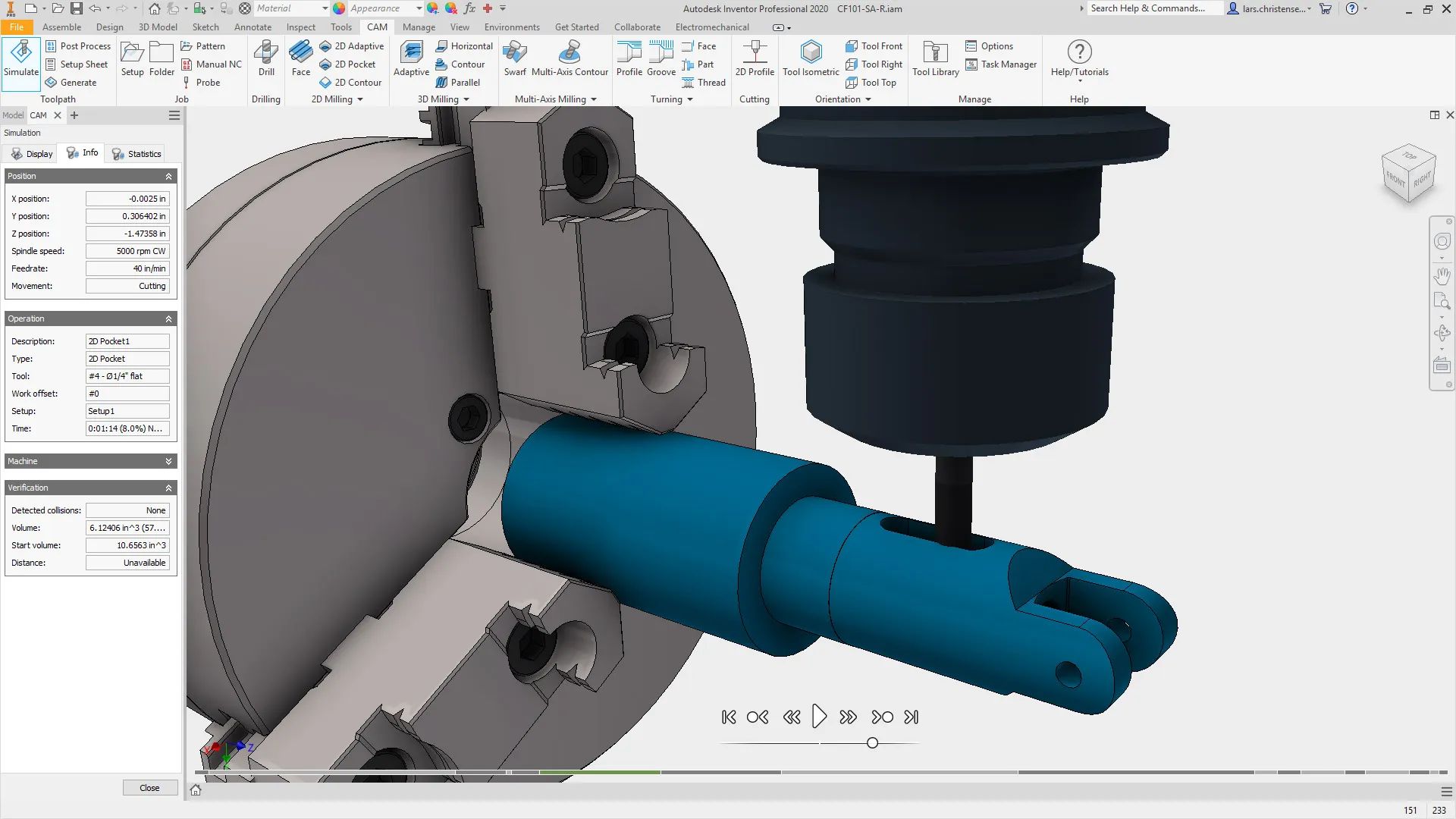
Task: Switch camera to Tool Right orientation
Action: [874, 64]
